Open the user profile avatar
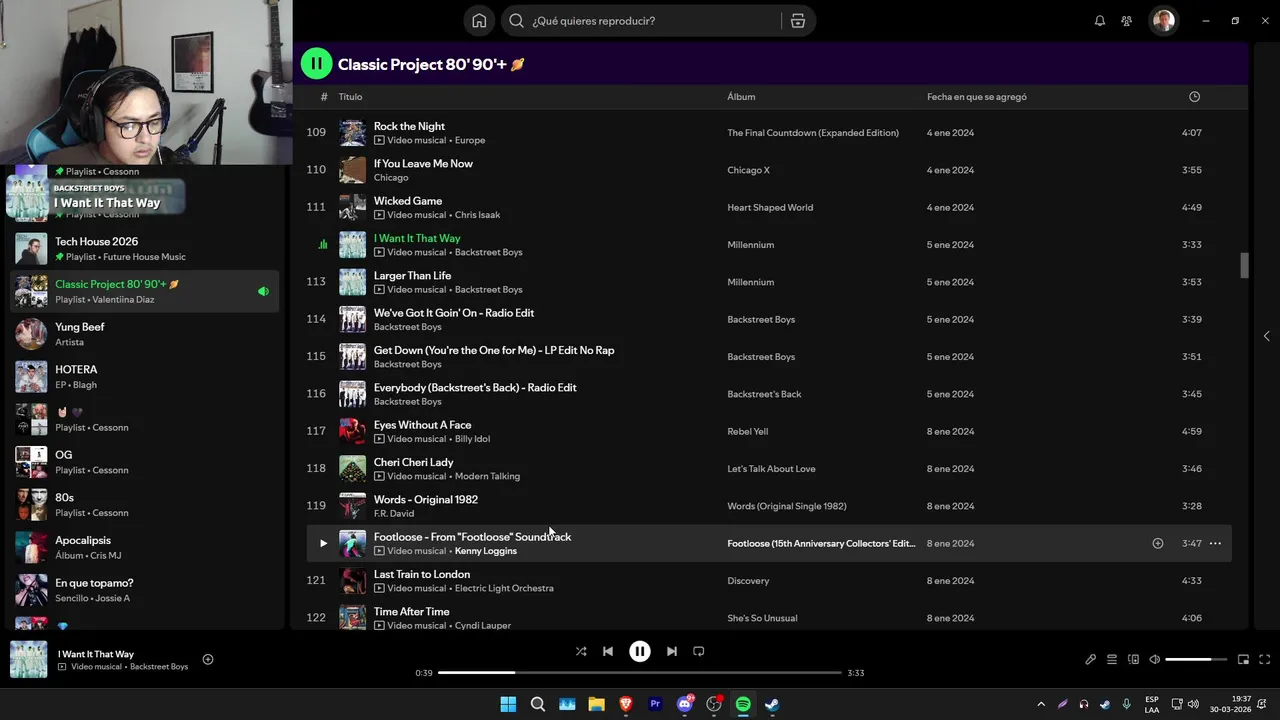Viewport: 1280px width, 720px height. pos(1163,21)
